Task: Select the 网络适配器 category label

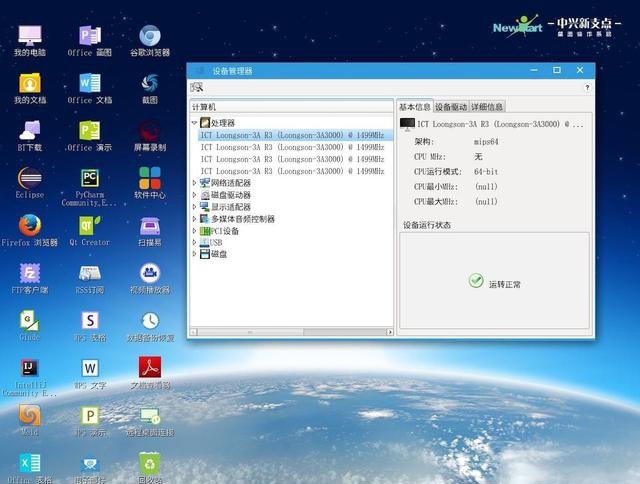Action: click(231, 183)
